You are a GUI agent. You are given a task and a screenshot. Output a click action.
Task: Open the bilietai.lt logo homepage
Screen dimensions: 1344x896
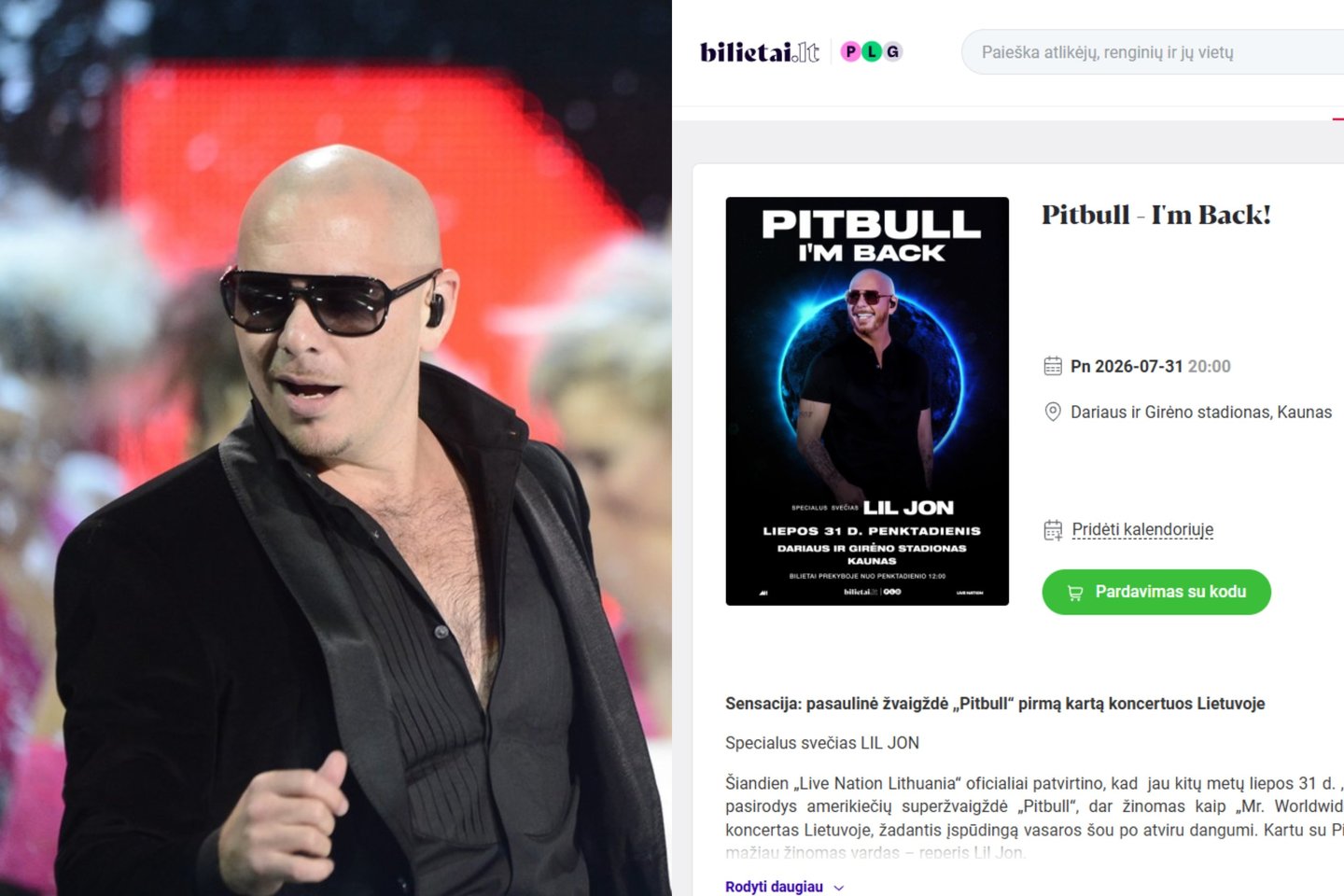[x=760, y=52]
